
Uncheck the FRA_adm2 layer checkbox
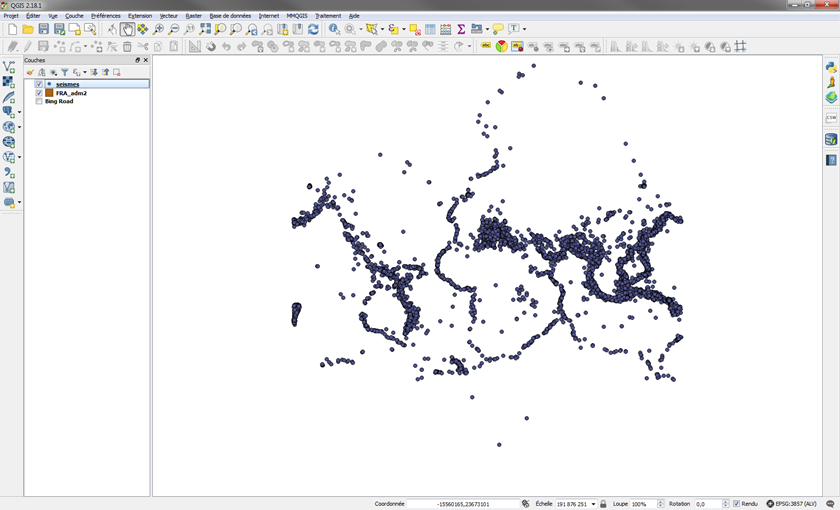39,93
